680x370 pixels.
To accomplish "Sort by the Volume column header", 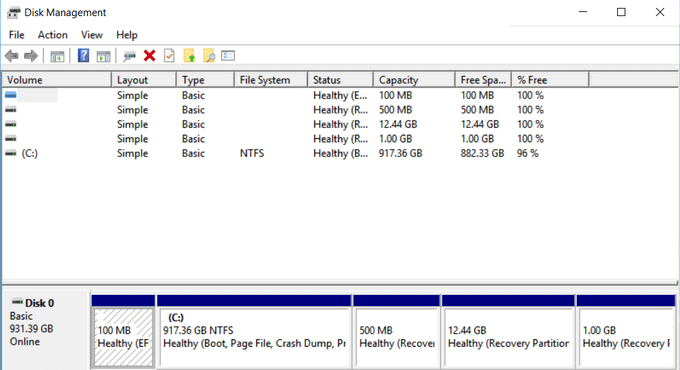I will [57, 80].
